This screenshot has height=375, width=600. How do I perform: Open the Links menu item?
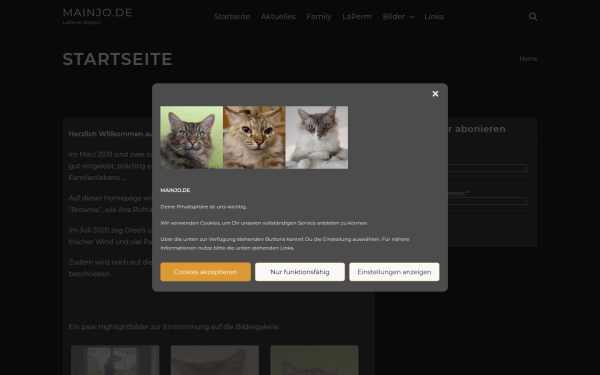tap(434, 16)
